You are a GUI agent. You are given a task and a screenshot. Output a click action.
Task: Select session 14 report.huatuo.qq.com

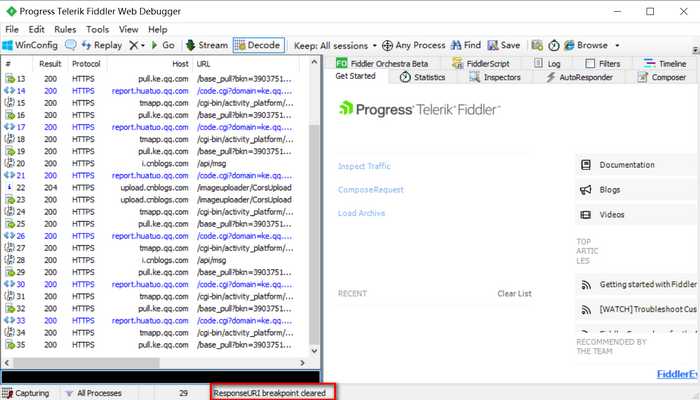[x=154, y=91]
